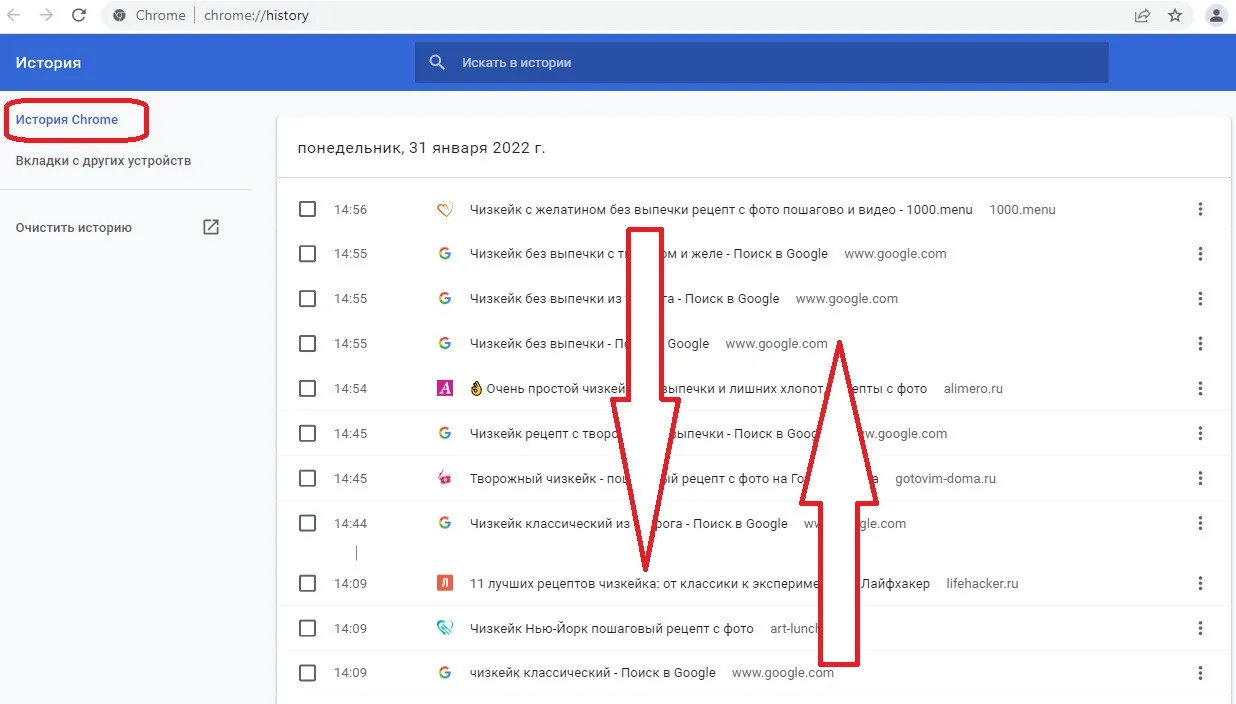Click the share page icon in address bar
Screen dimensions: 1236x704
pos(1142,15)
